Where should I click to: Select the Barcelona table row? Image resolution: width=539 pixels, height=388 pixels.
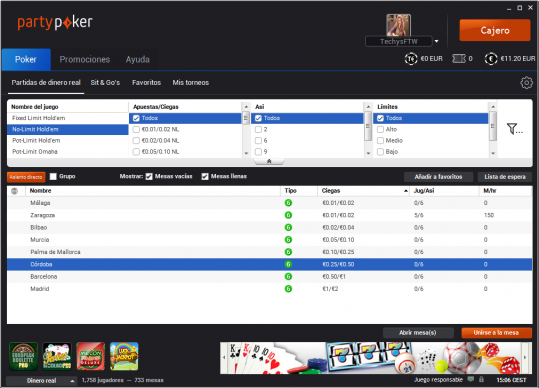tap(270, 277)
